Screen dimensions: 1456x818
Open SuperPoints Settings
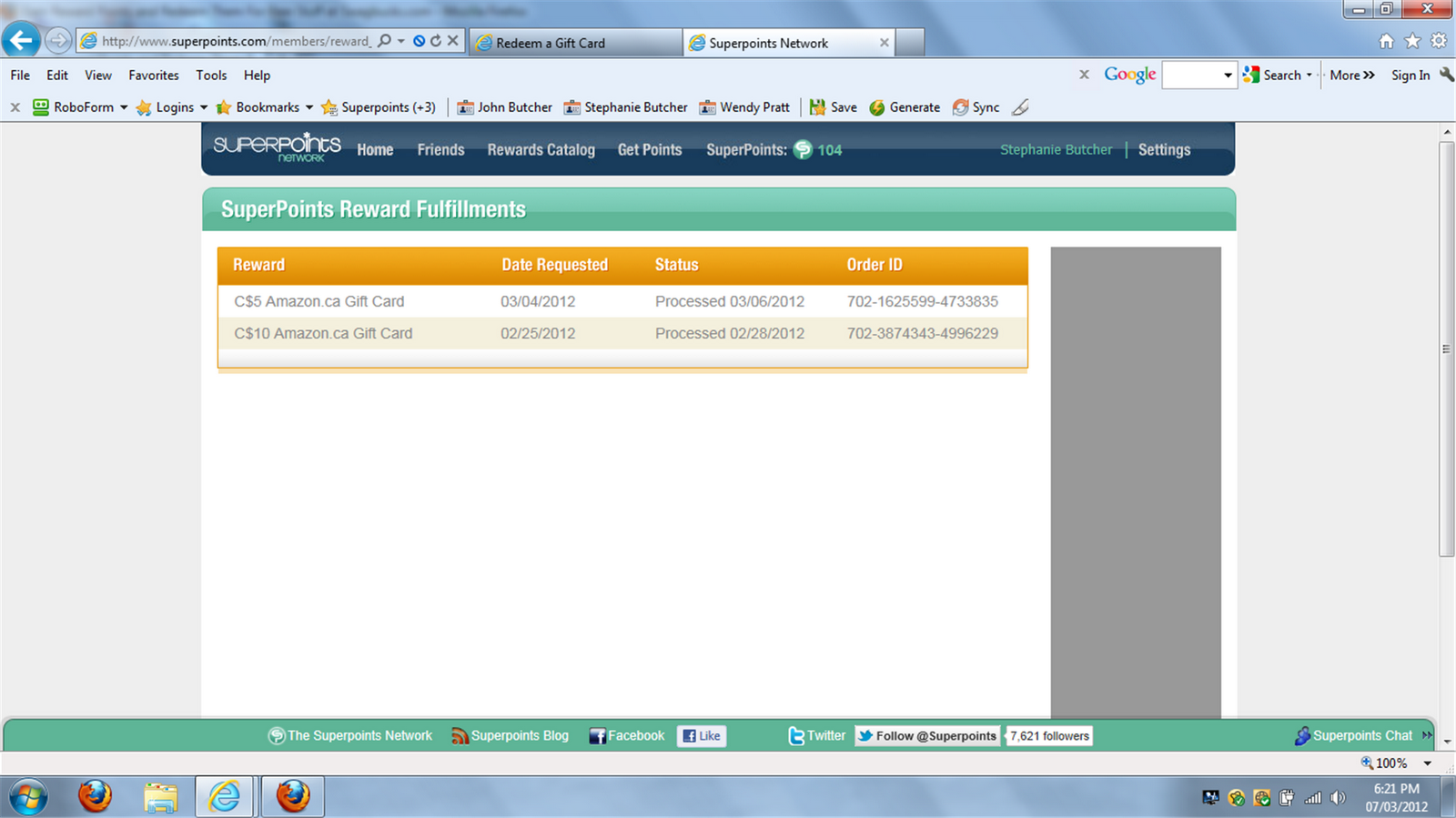point(1164,149)
